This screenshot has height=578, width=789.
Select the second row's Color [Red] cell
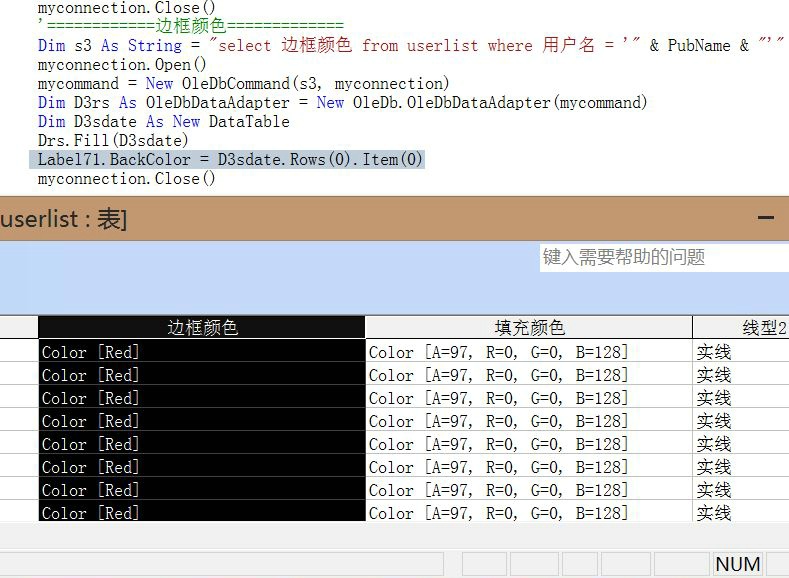pos(202,374)
